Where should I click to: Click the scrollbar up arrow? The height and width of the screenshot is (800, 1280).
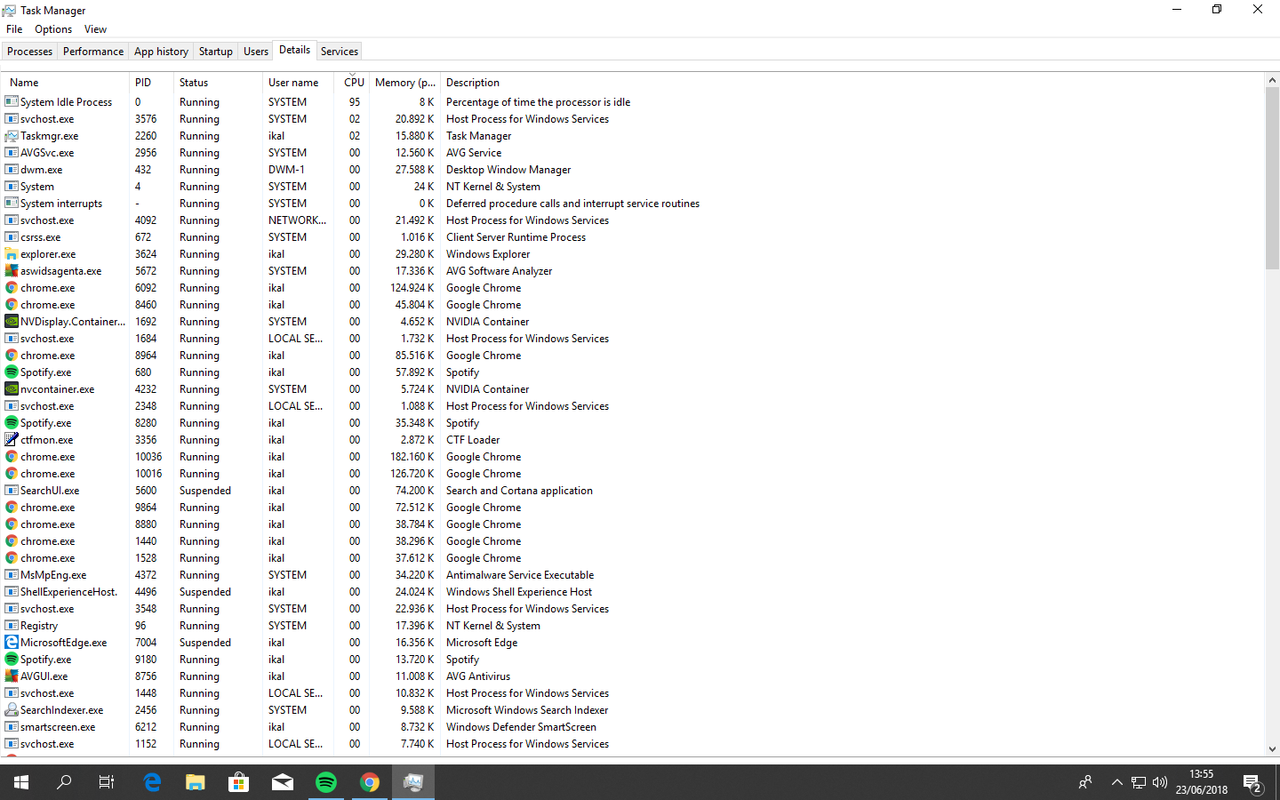pyautogui.click(x=1272, y=80)
